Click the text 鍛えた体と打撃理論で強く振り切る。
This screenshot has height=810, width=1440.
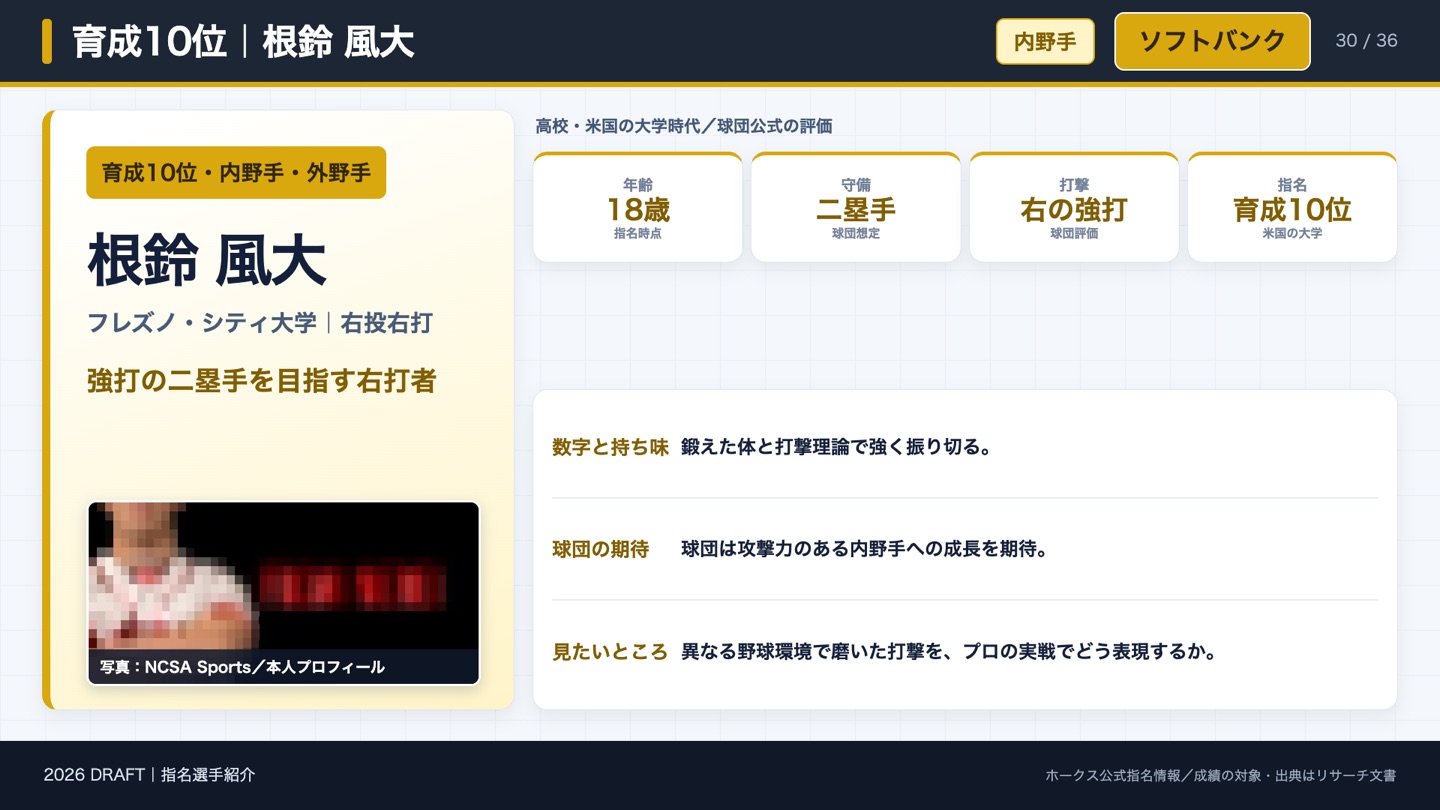point(837,447)
